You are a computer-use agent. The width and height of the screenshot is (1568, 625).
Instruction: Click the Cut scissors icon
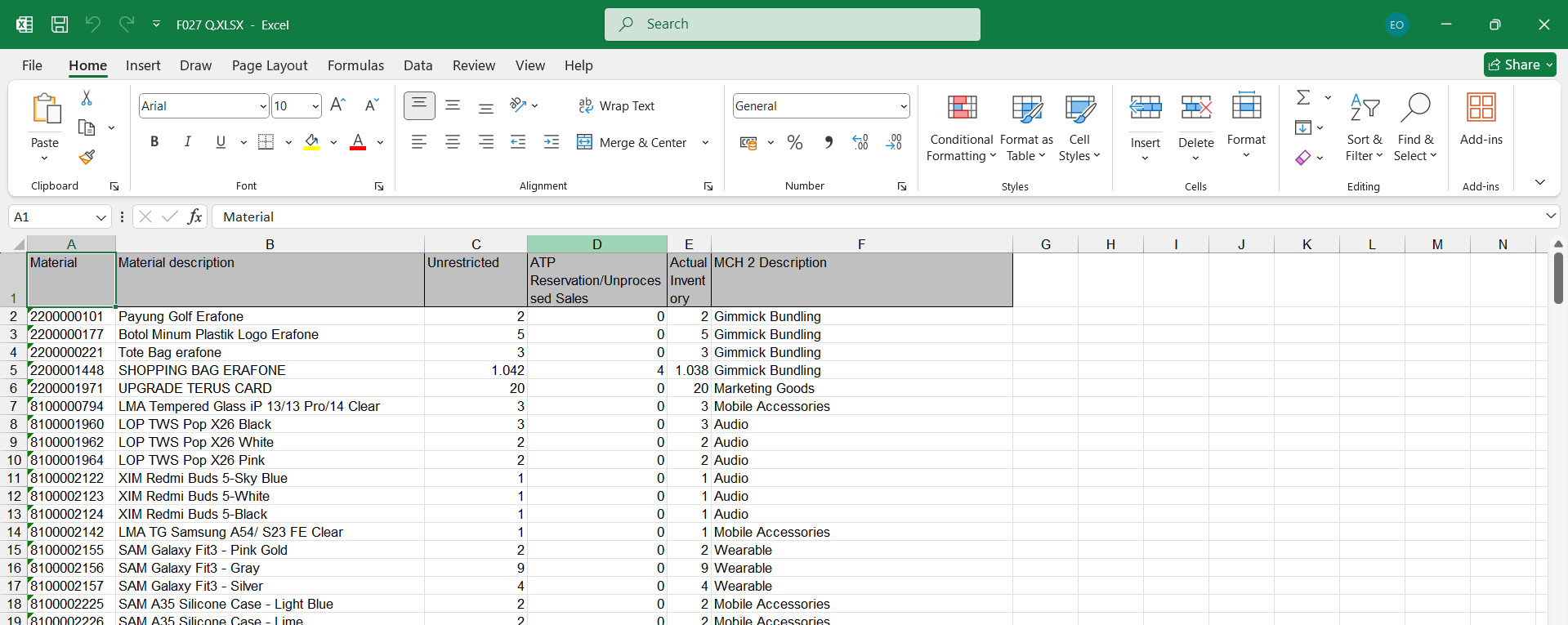point(87,98)
